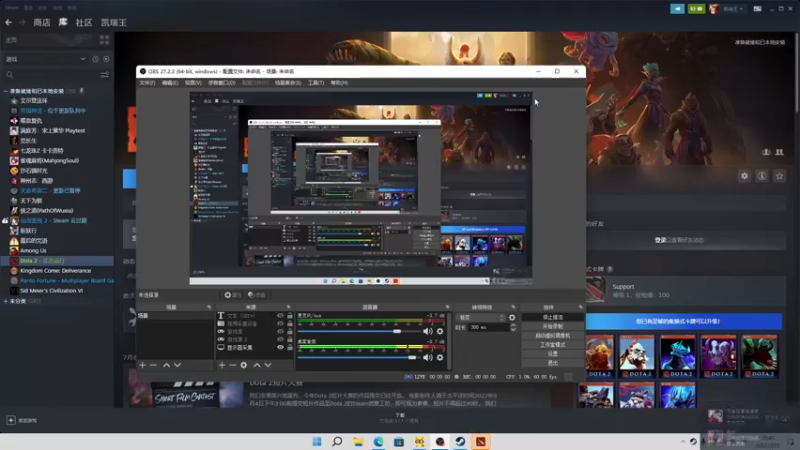
Task: Click Stop Streaming button in OBS controls
Action: point(553,317)
